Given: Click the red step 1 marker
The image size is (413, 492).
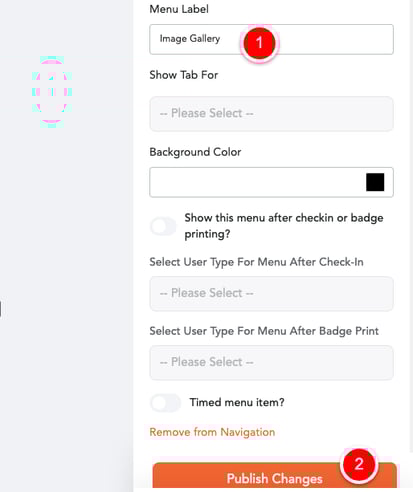Looking at the screenshot, I should coord(259,43).
